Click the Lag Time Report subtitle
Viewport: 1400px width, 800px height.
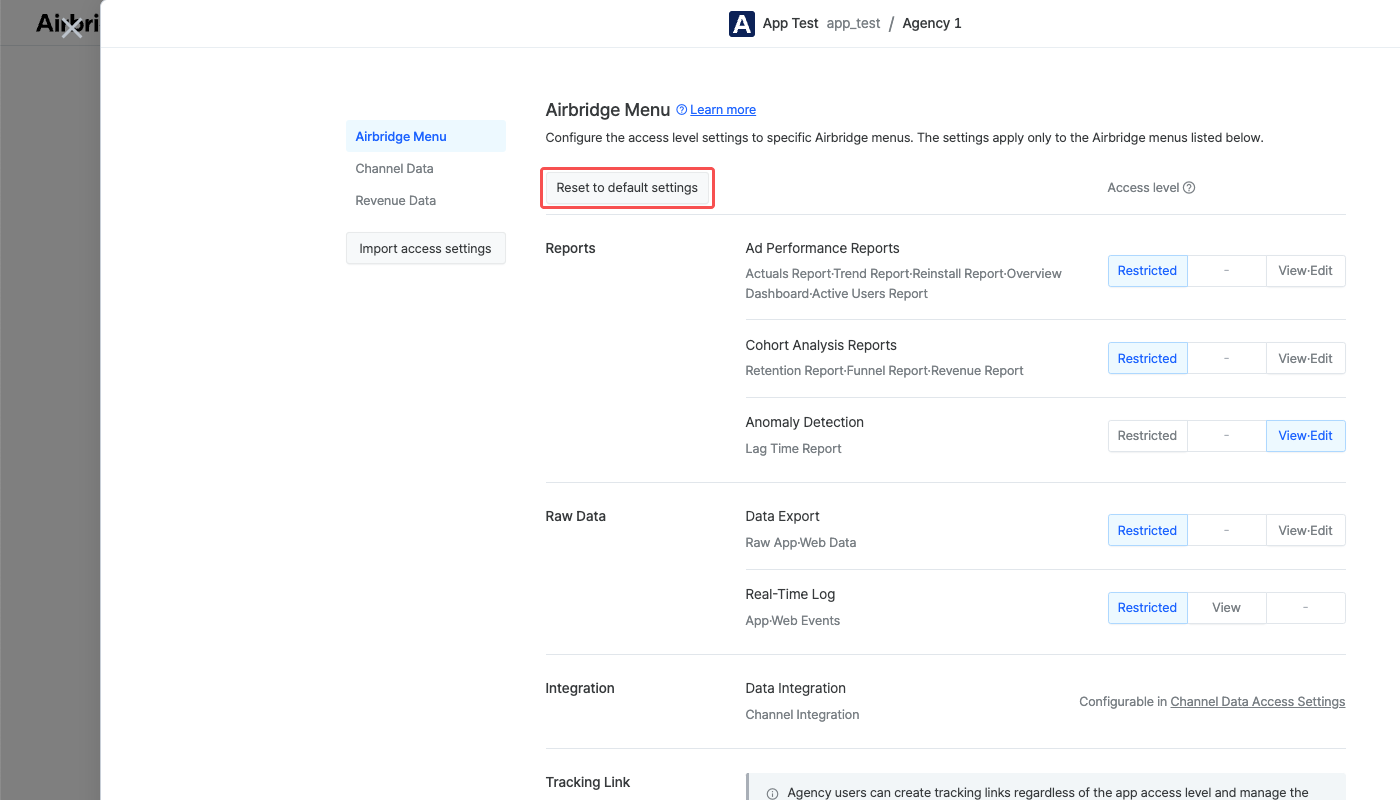click(x=793, y=449)
